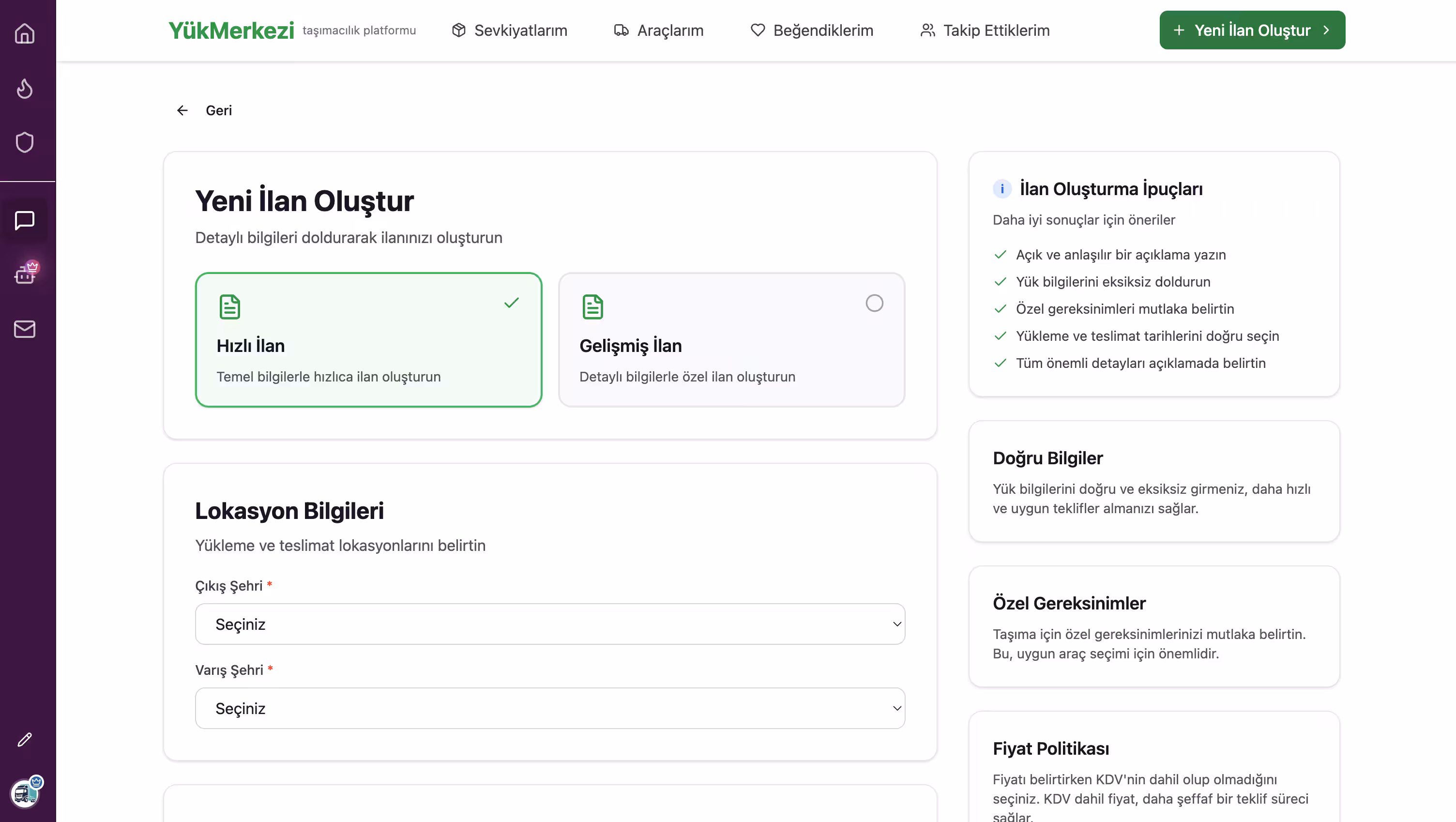Go to Sevkiyatlarım menu item
The width and height of the screenshot is (1456, 822).
[x=509, y=30]
